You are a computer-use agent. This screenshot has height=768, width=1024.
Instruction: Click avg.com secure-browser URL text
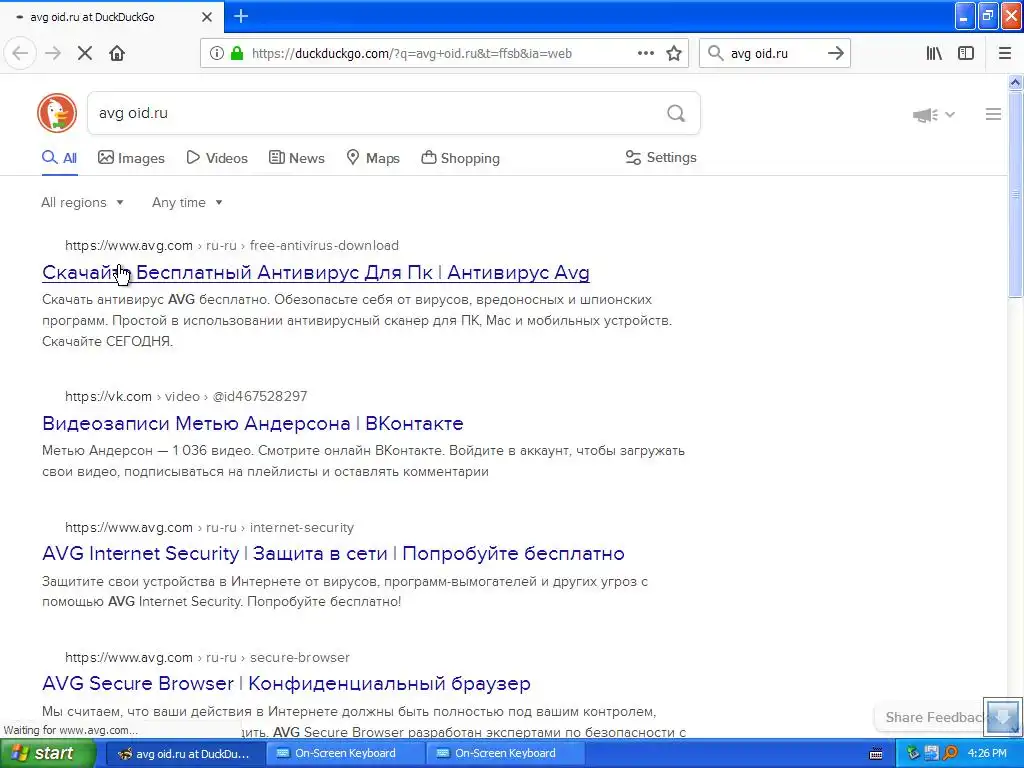click(208, 658)
